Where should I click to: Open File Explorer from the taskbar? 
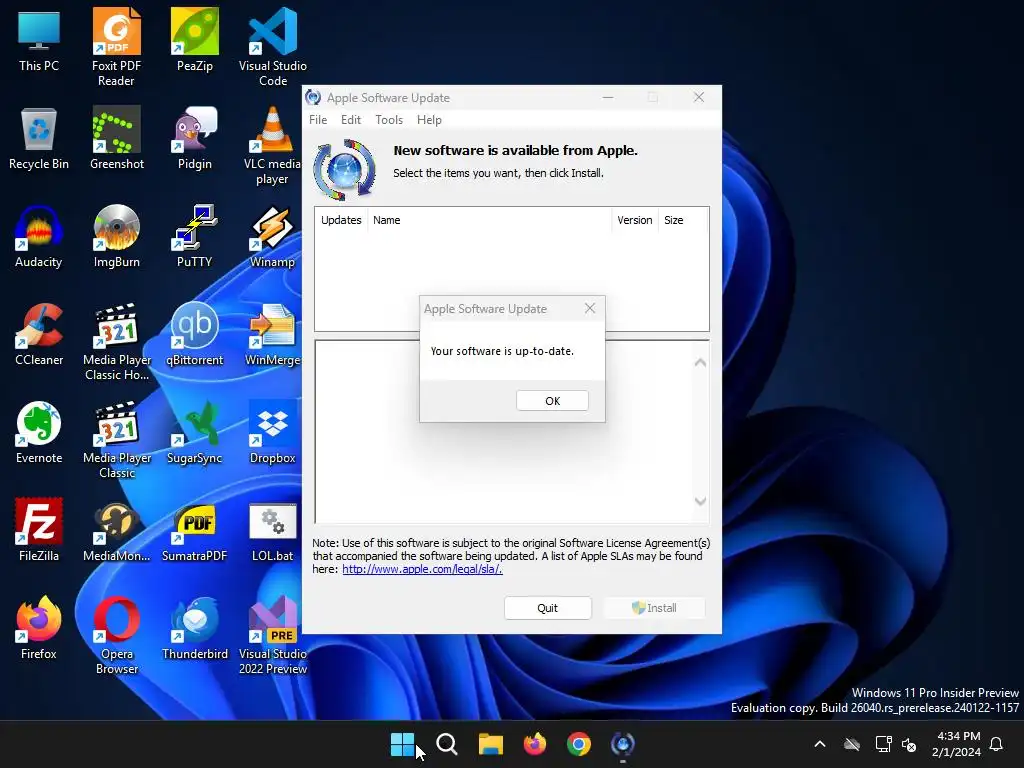(x=490, y=744)
